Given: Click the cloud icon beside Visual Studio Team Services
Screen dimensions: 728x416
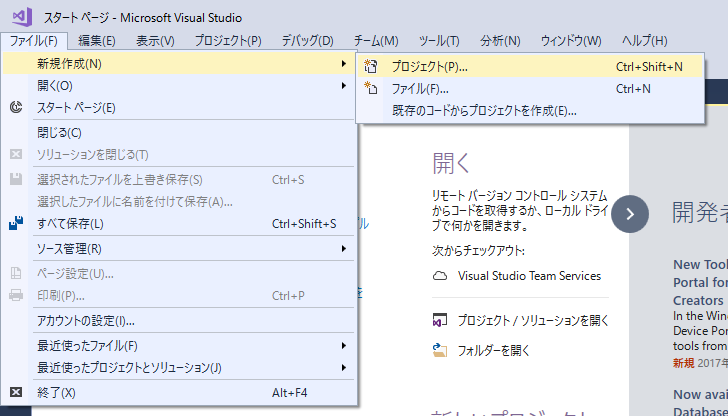Looking at the screenshot, I should [440, 276].
